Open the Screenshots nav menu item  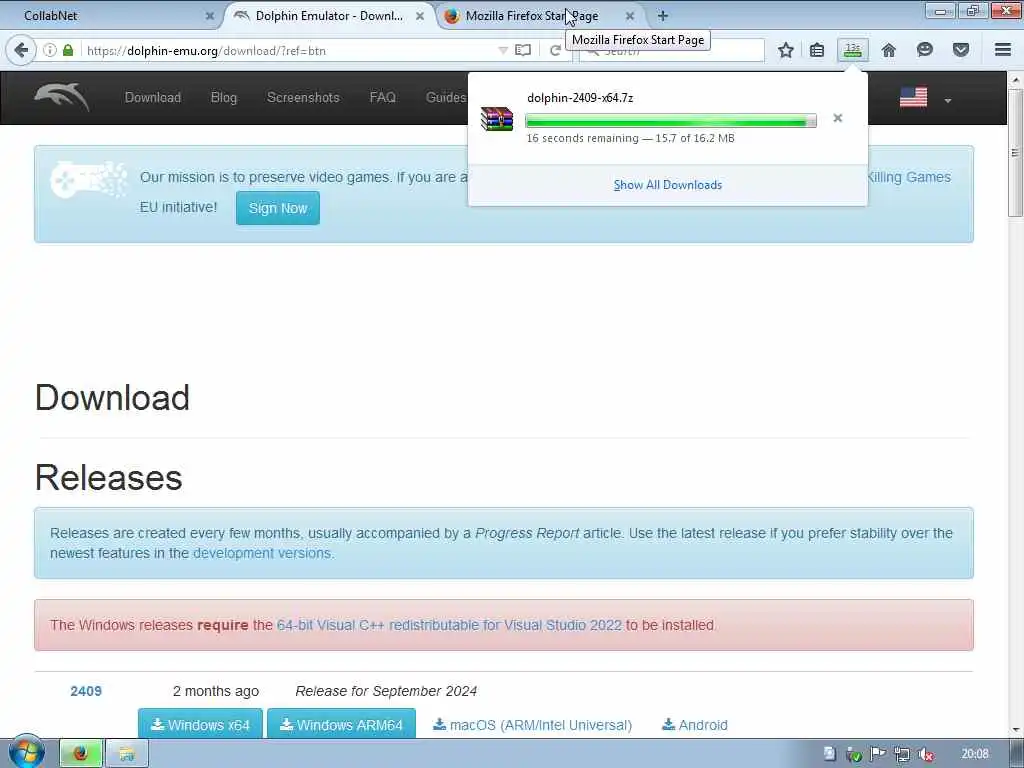[x=303, y=97]
